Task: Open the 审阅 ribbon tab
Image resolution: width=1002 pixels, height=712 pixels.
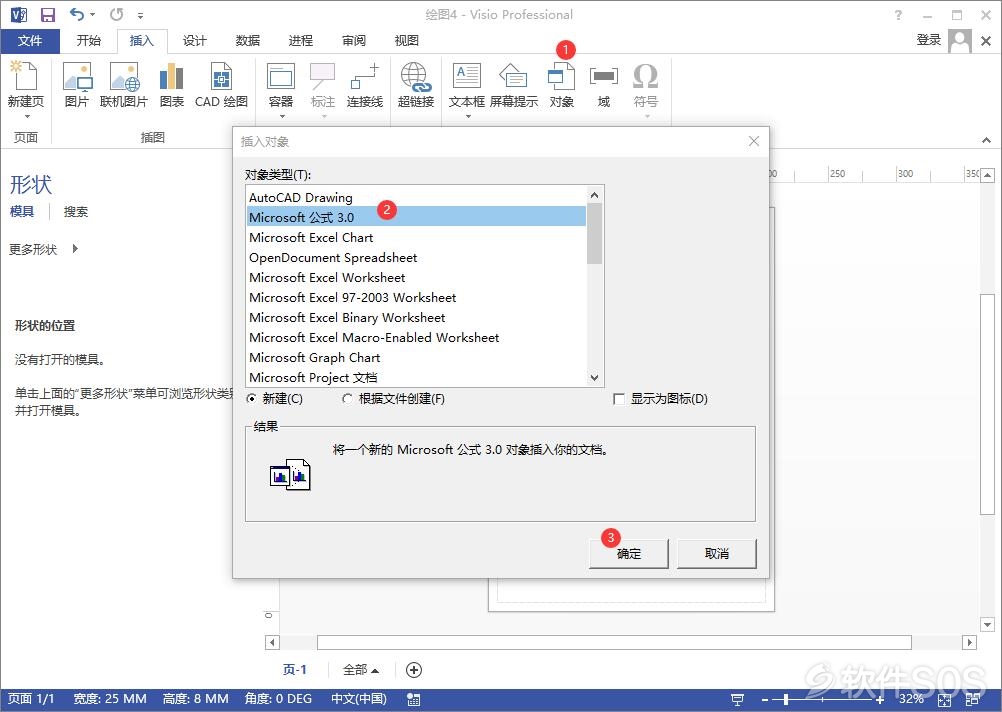Action: [354, 41]
